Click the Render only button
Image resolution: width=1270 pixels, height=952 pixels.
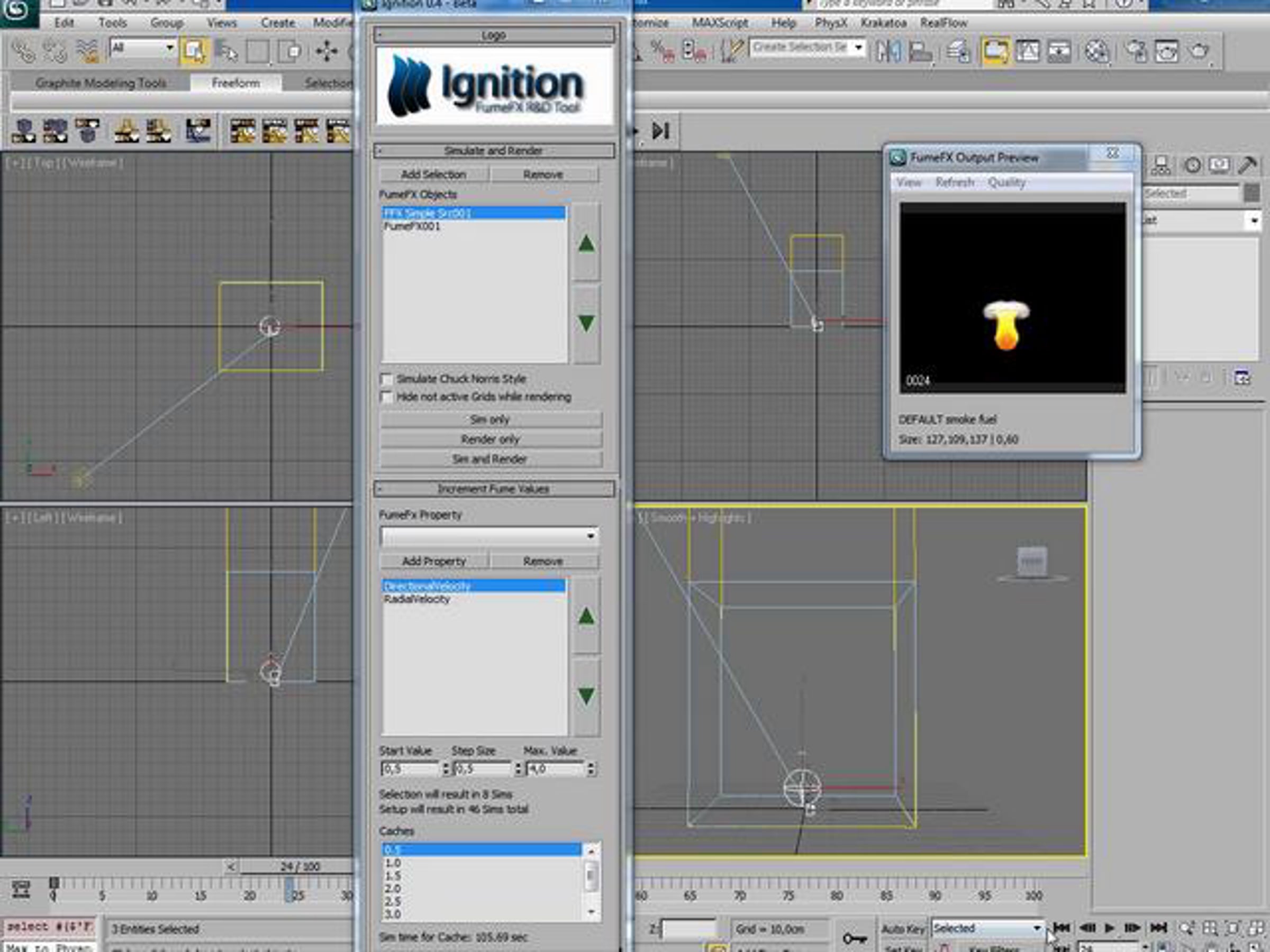pyautogui.click(x=491, y=440)
